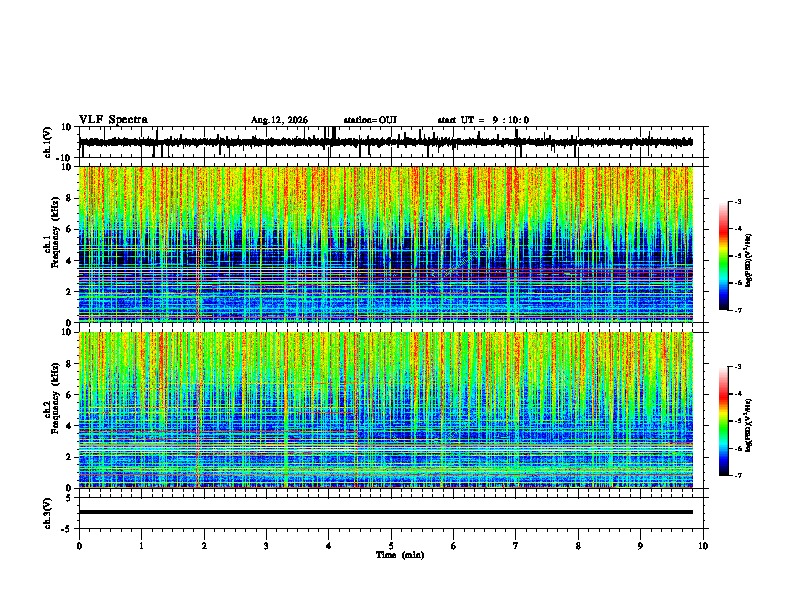This screenshot has width=792, height=612.
Task: Click the ch.1 spectrogram color bar
Action: coord(723,256)
